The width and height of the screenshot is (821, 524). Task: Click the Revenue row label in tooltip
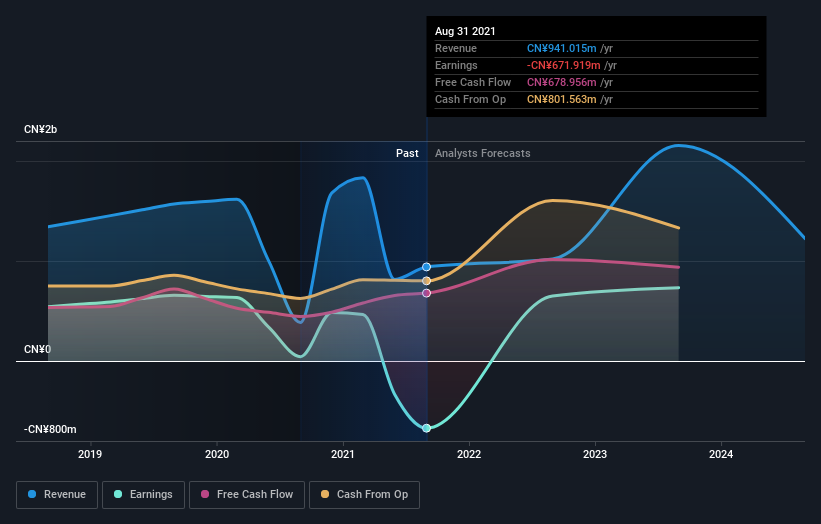[456, 48]
